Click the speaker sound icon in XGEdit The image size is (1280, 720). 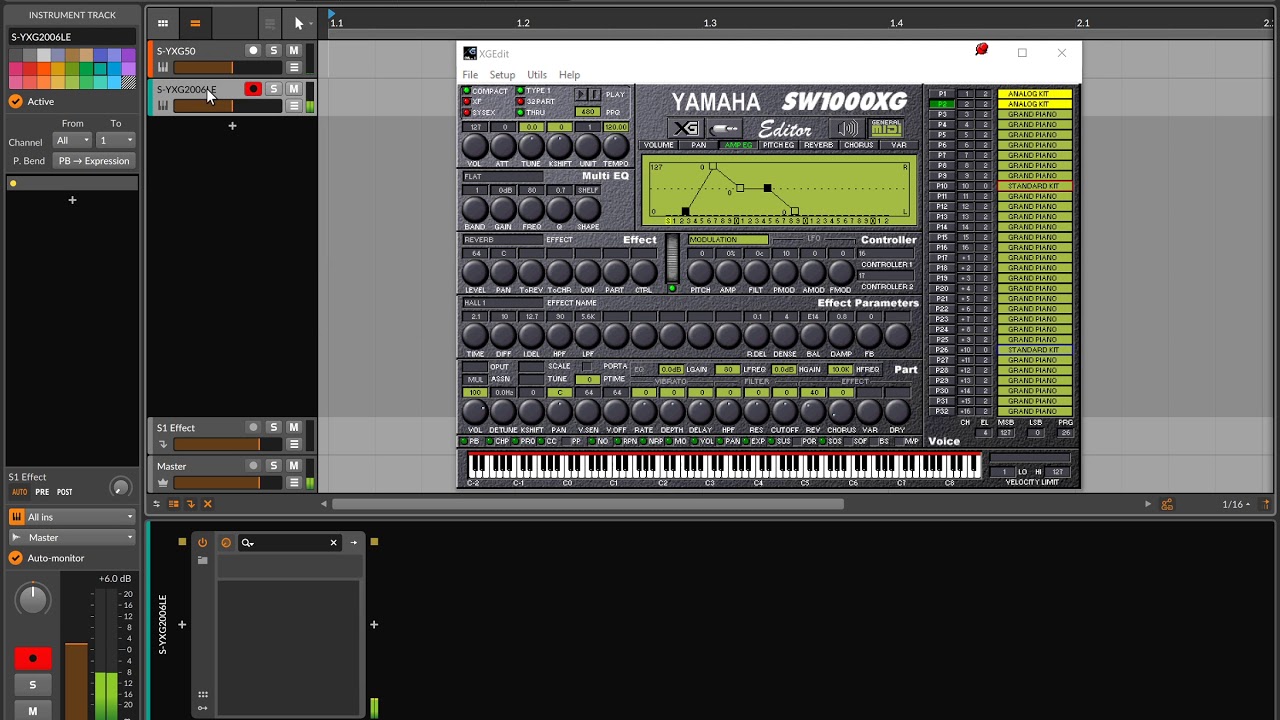848,128
